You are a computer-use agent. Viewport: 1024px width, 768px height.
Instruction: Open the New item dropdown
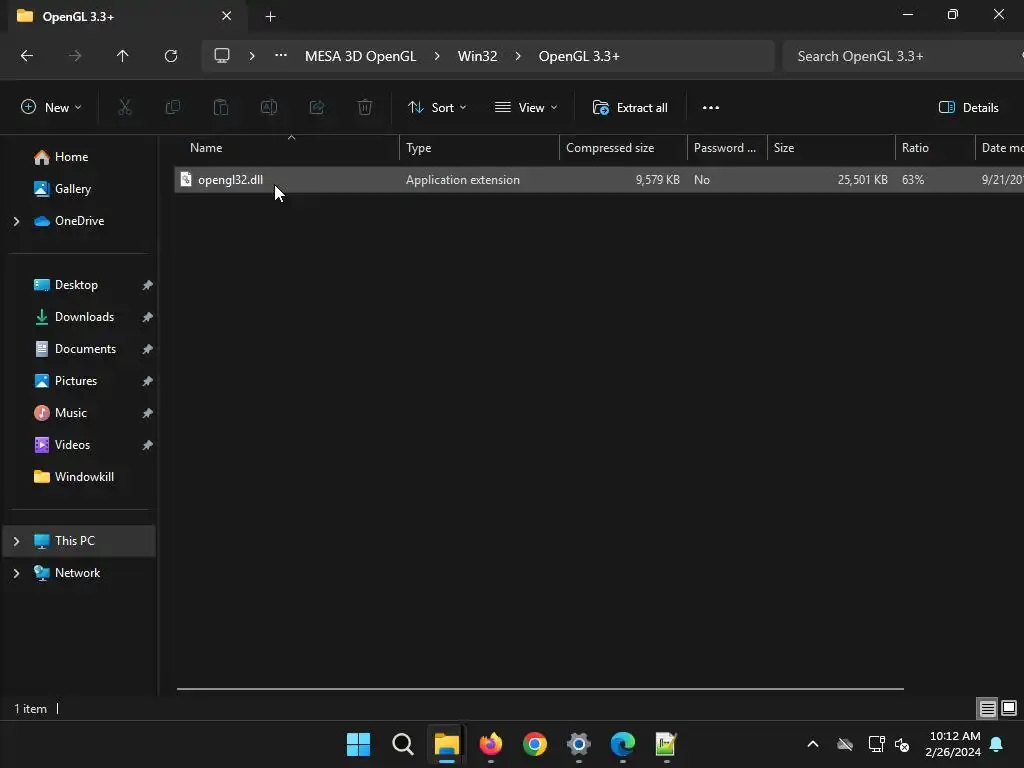52,108
